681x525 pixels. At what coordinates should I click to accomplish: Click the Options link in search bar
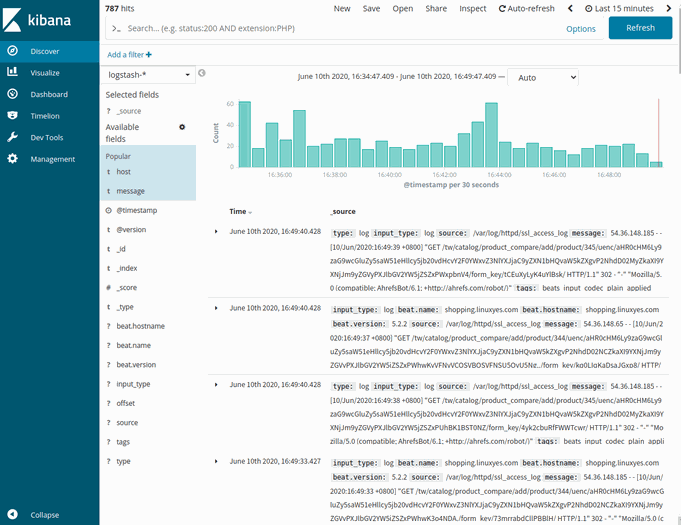(x=581, y=29)
